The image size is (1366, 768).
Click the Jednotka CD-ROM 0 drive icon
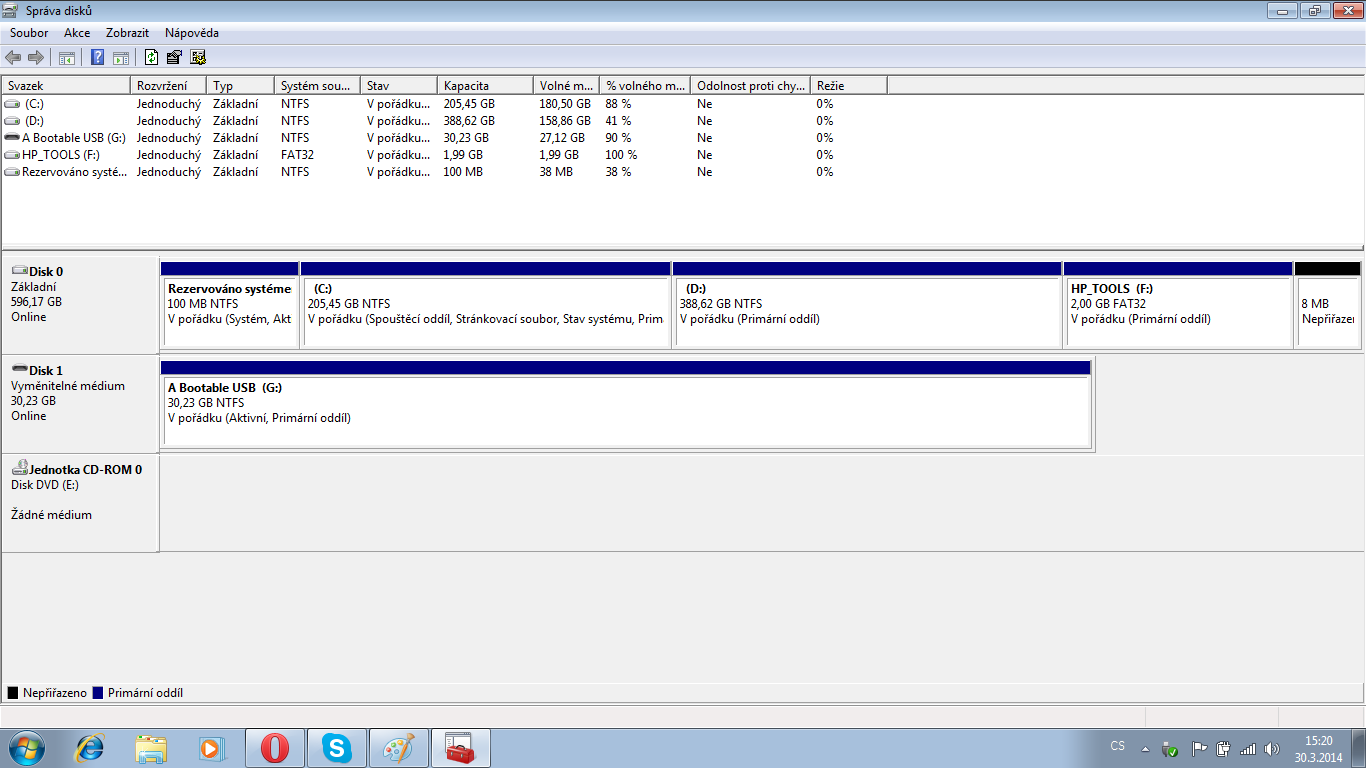pyautogui.click(x=19, y=468)
